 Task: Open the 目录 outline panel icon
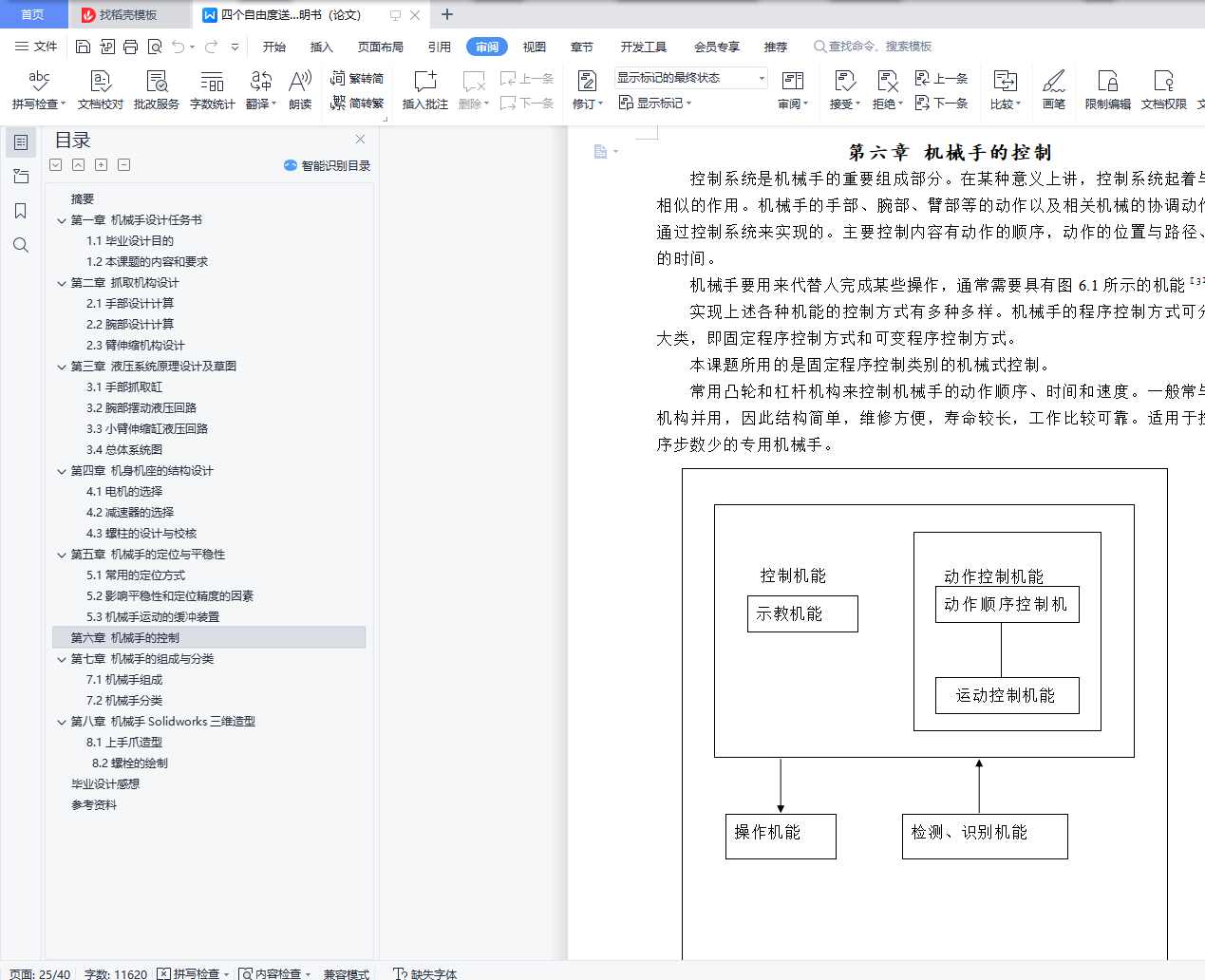click(x=20, y=142)
